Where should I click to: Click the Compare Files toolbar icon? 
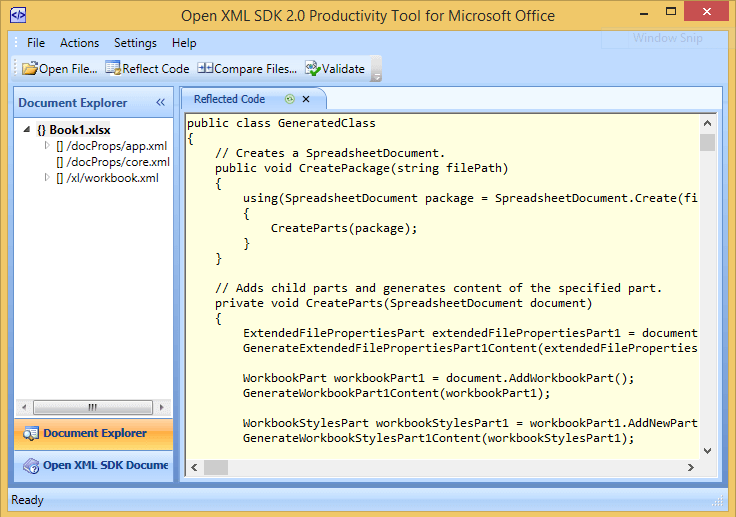coord(205,69)
